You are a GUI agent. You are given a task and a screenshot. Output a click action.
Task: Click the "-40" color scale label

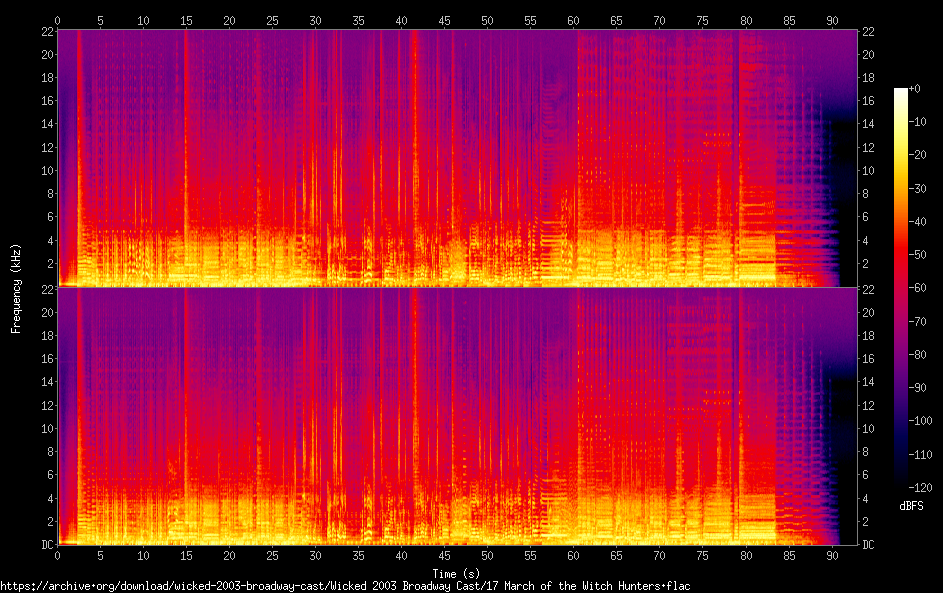(918, 222)
